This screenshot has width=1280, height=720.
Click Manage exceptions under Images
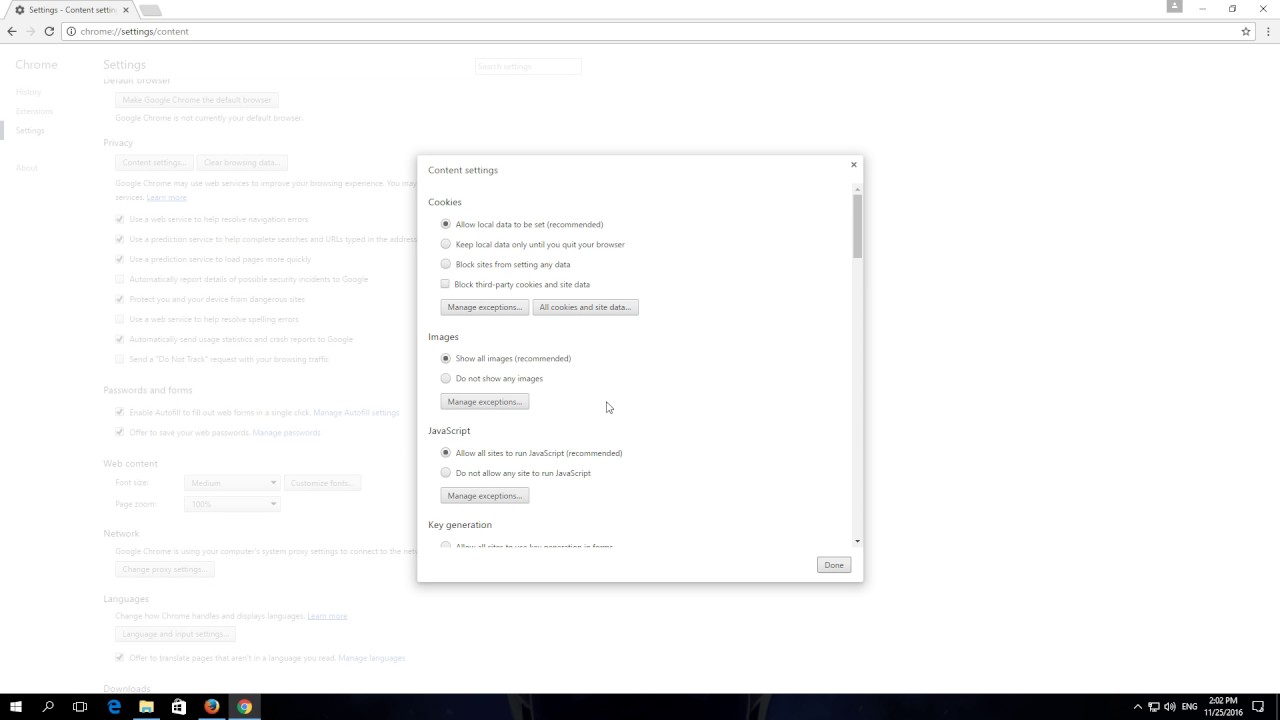pos(484,402)
